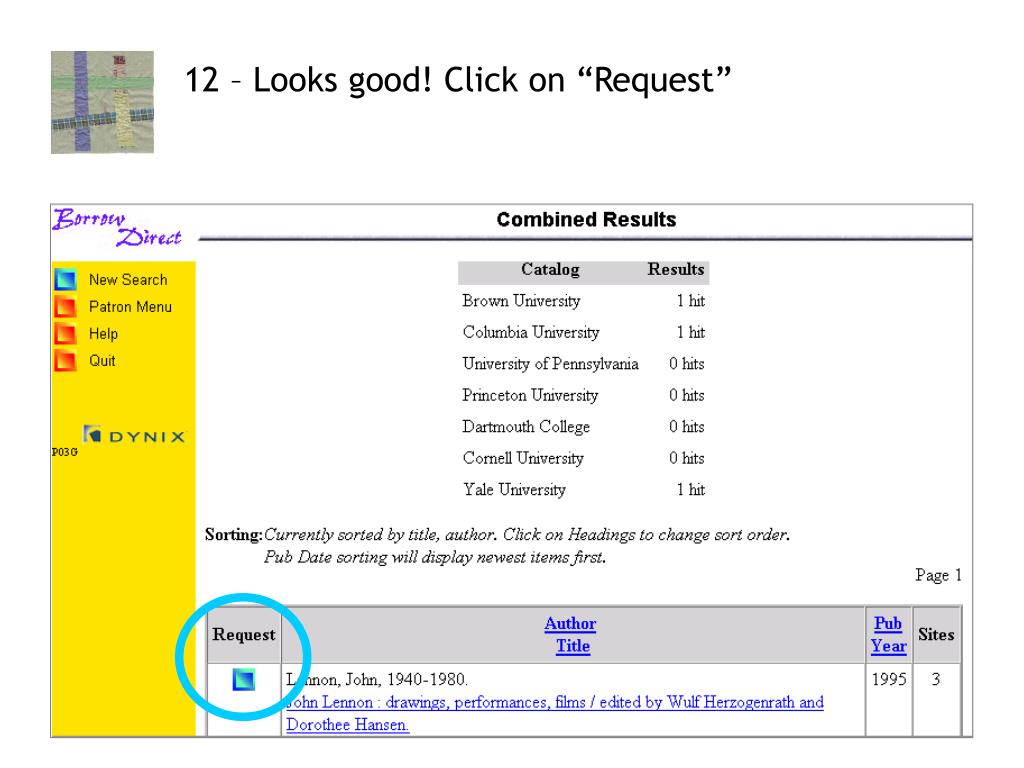Click the Combined Results heading

pyautogui.click(x=586, y=219)
